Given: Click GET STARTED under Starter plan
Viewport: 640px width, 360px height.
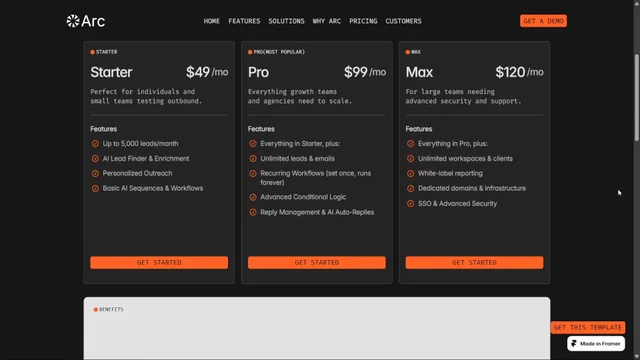Looking at the screenshot, I should [159, 262].
